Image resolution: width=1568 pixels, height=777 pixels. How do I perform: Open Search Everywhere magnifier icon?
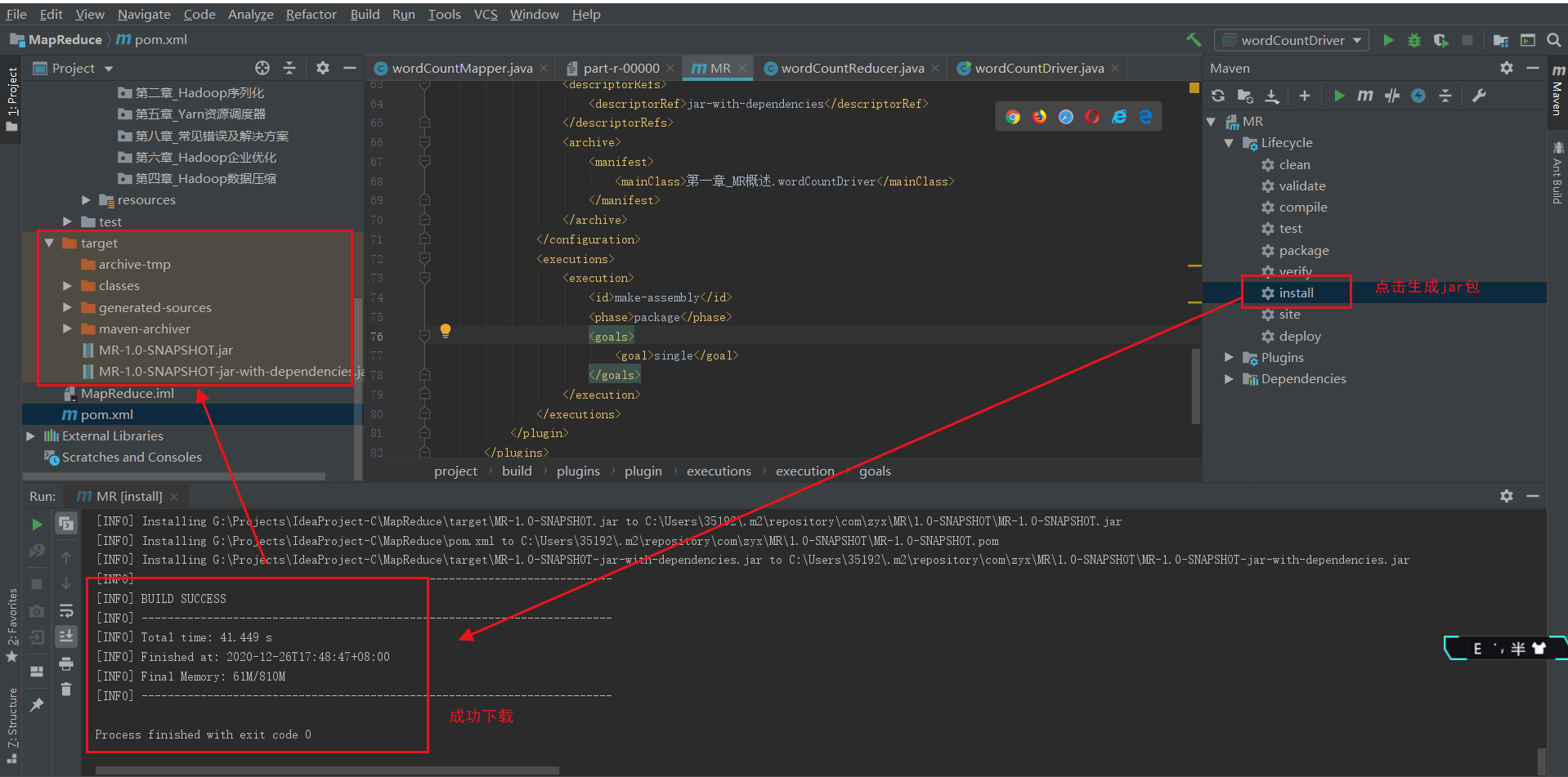[1554, 40]
